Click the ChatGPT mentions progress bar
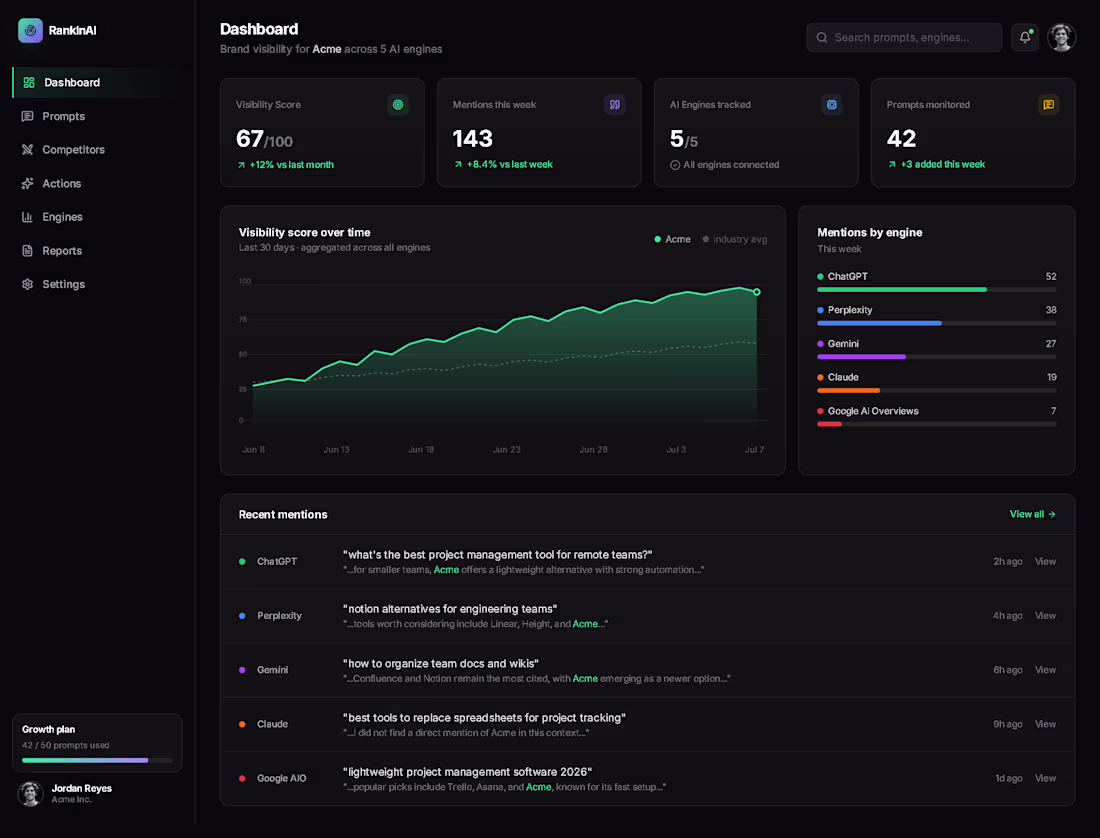Viewport: 1100px width, 838px height. tap(937, 289)
